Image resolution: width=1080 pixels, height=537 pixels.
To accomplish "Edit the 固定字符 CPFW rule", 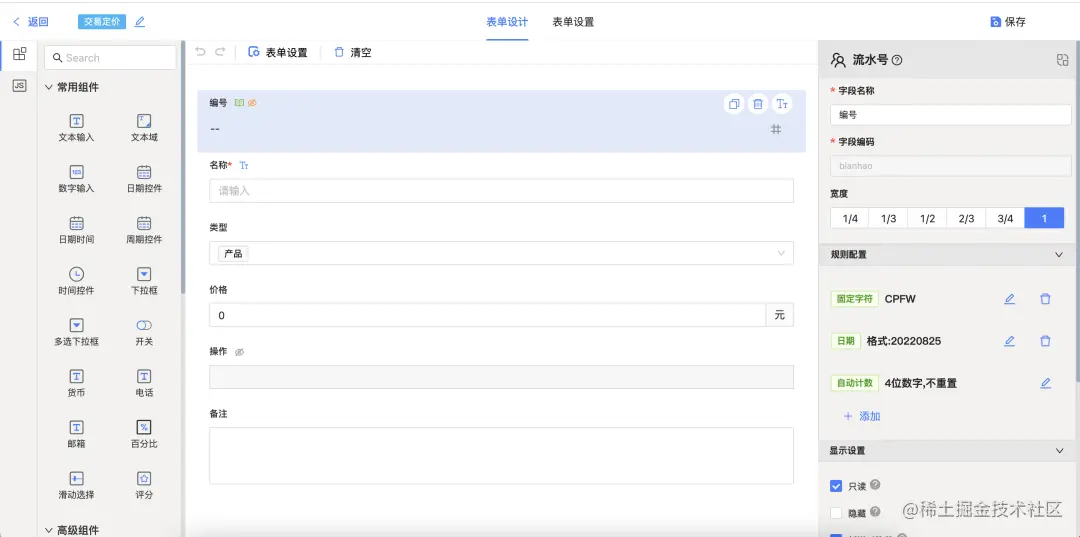I will click(x=1010, y=299).
